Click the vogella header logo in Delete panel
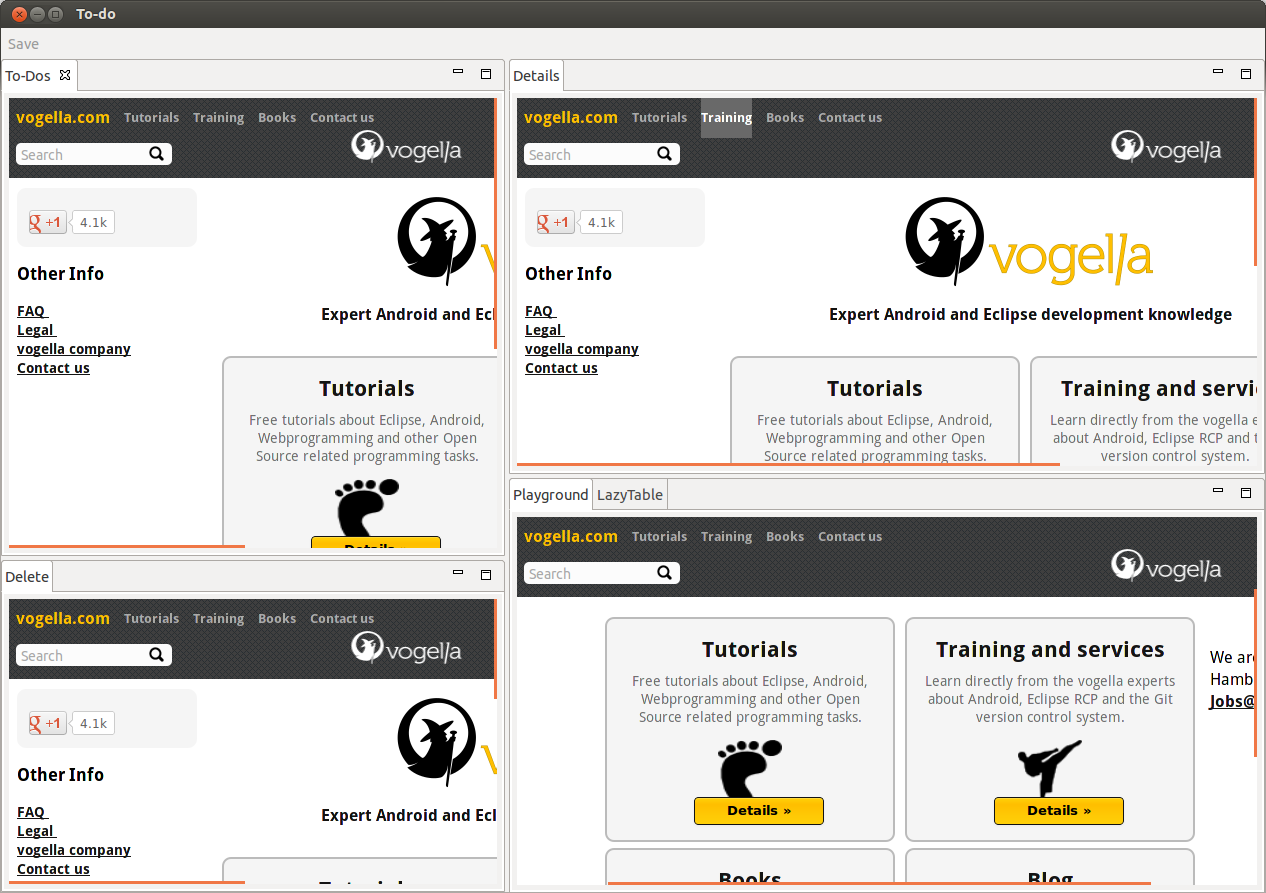Screen dimensions: 1266x893 pyautogui.click(x=406, y=649)
